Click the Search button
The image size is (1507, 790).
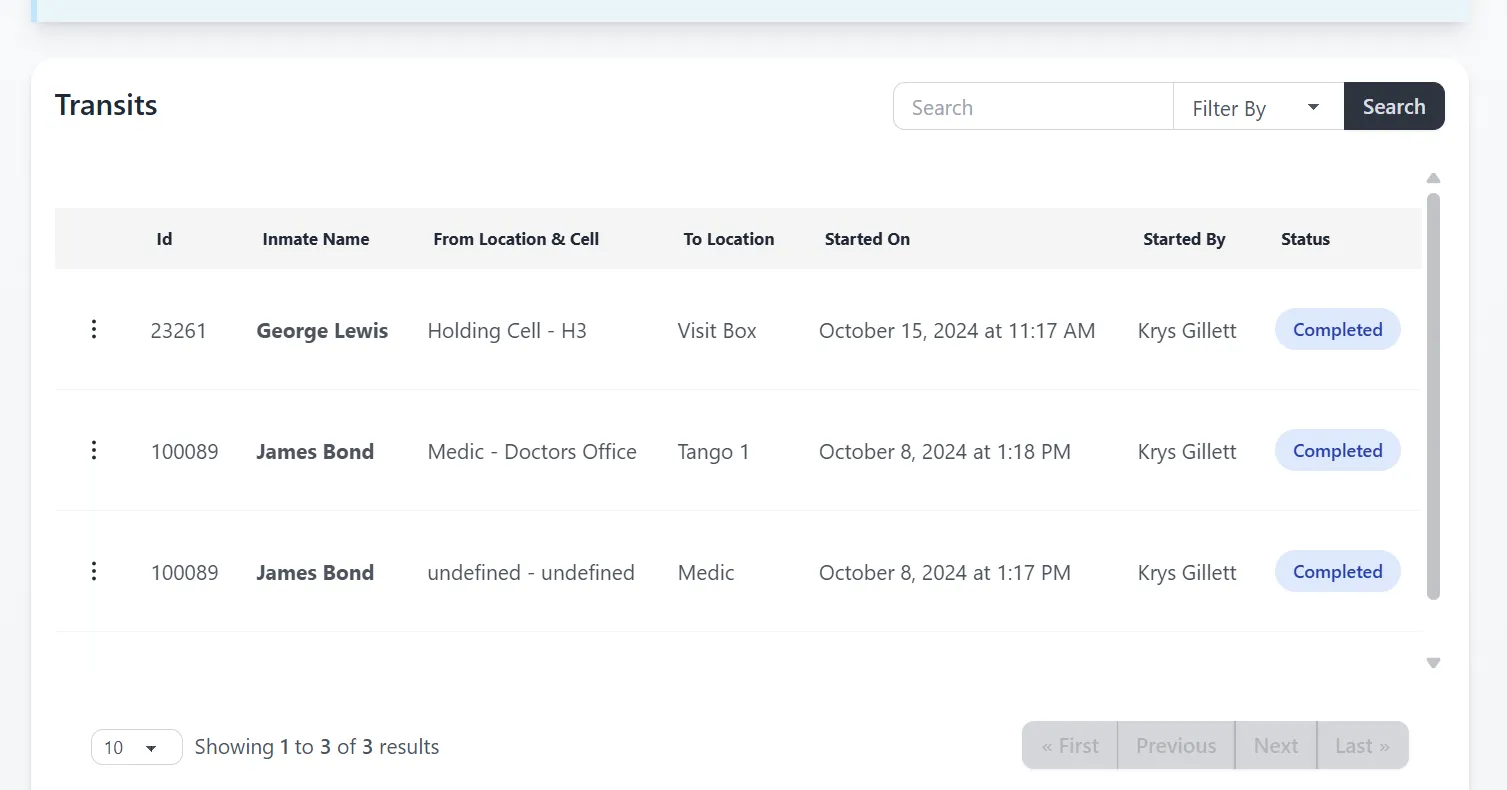(1393, 107)
